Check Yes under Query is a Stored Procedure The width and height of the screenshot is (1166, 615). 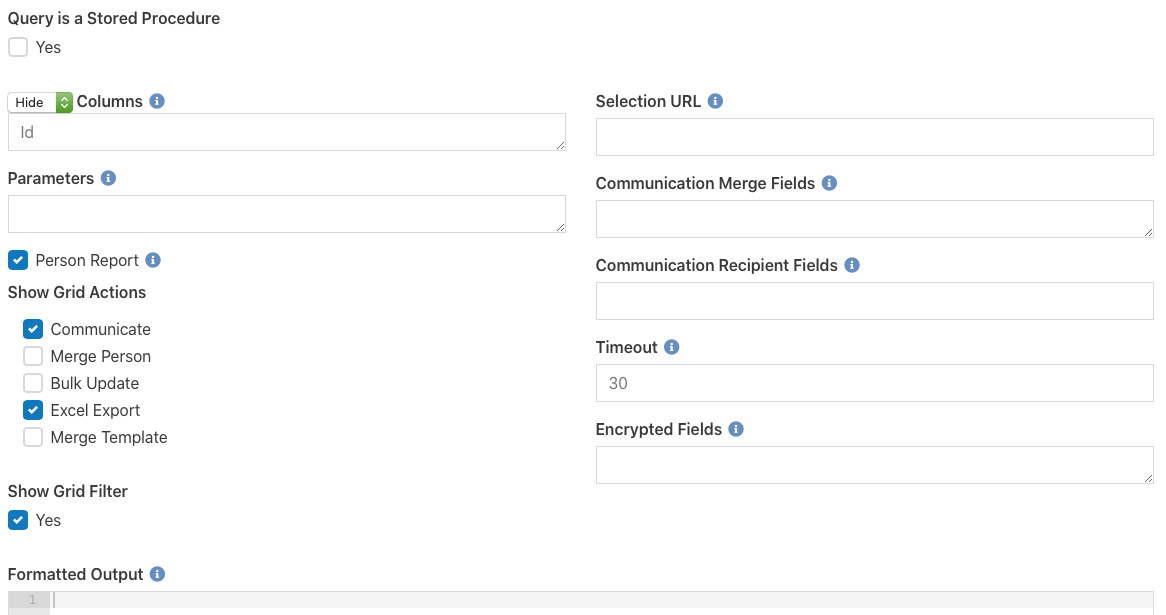pyautogui.click(x=18, y=47)
